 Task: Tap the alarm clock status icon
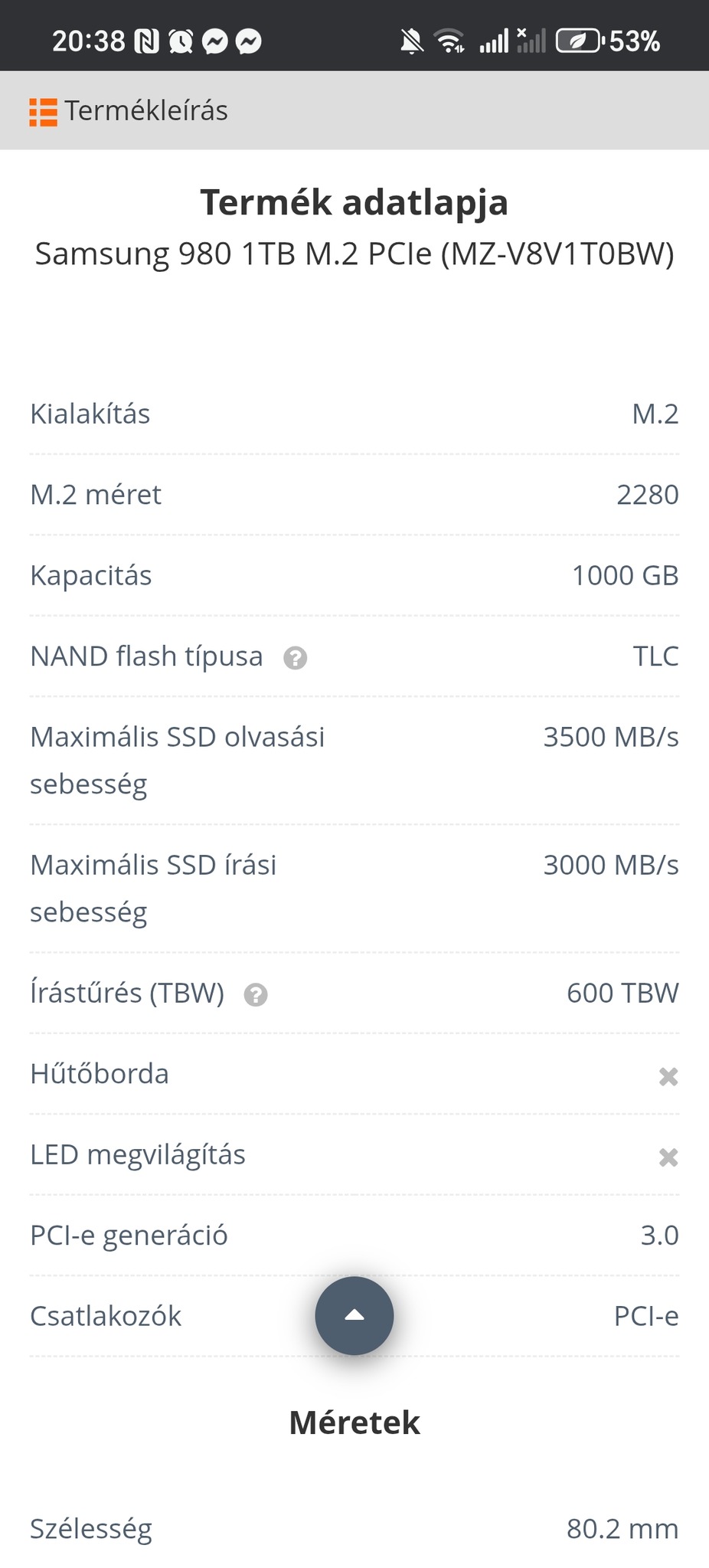click(x=181, y=41)
